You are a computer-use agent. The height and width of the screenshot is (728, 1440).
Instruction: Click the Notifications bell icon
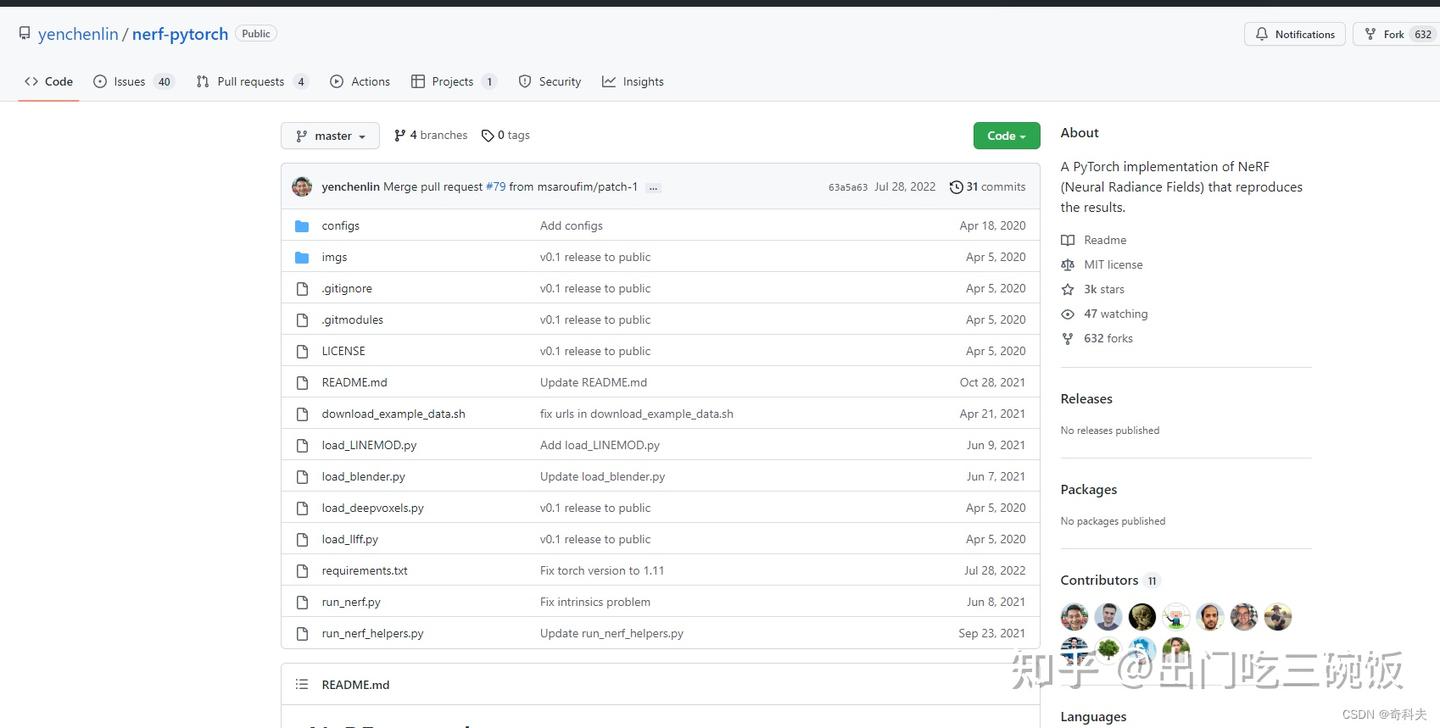coord(1262,34)
